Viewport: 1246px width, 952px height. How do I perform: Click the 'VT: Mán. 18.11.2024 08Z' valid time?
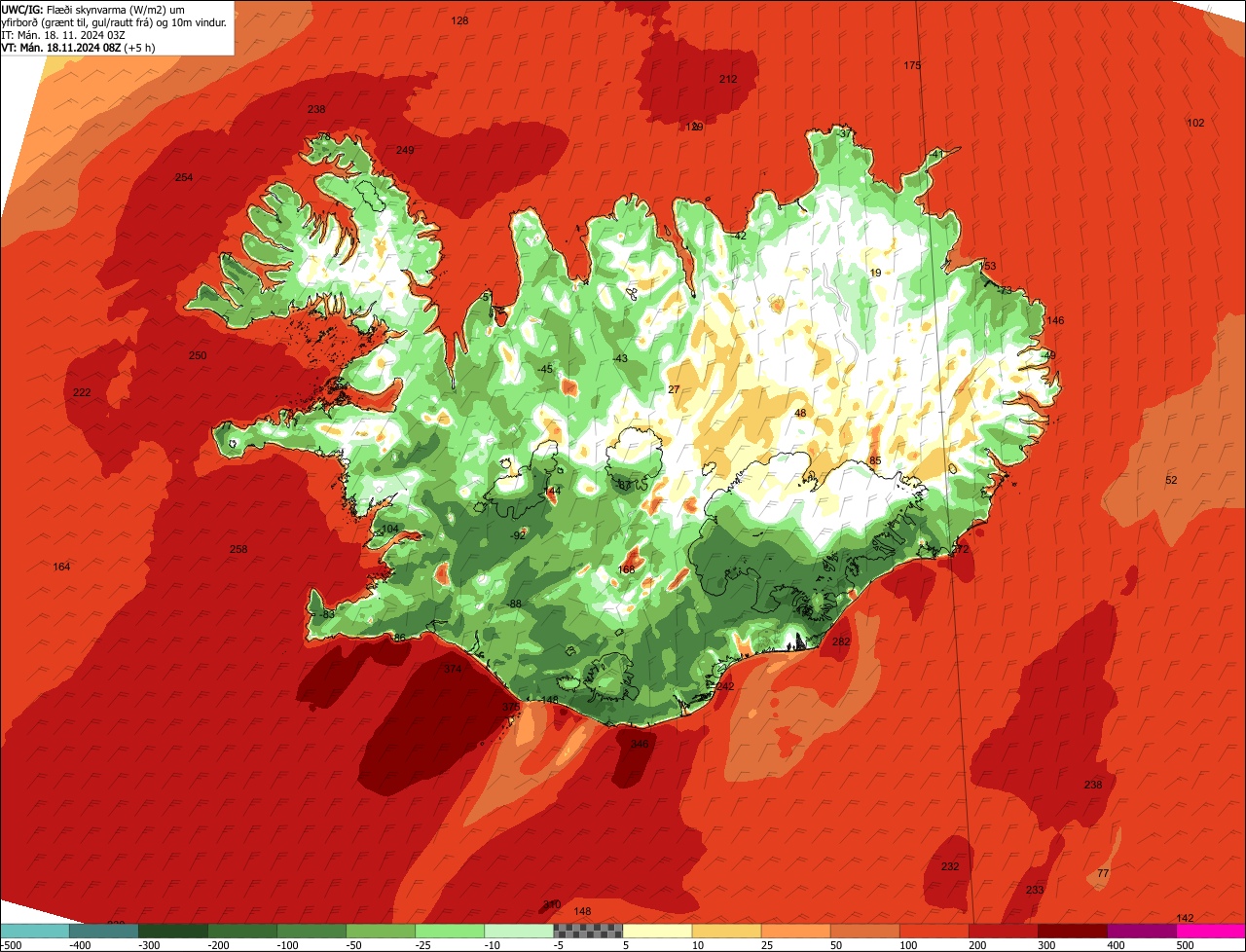click(x=77, y=48)
